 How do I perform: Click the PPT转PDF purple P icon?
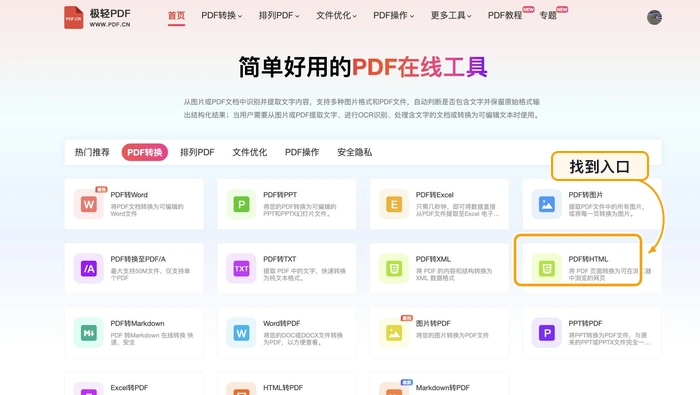click(547, 333)
